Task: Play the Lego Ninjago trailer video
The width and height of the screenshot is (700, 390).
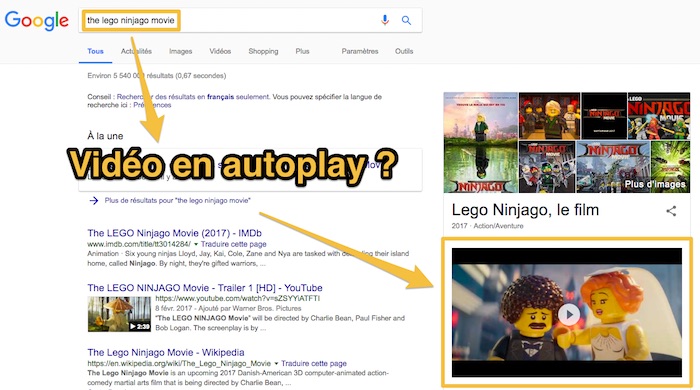Action: (x=569, y=314)
